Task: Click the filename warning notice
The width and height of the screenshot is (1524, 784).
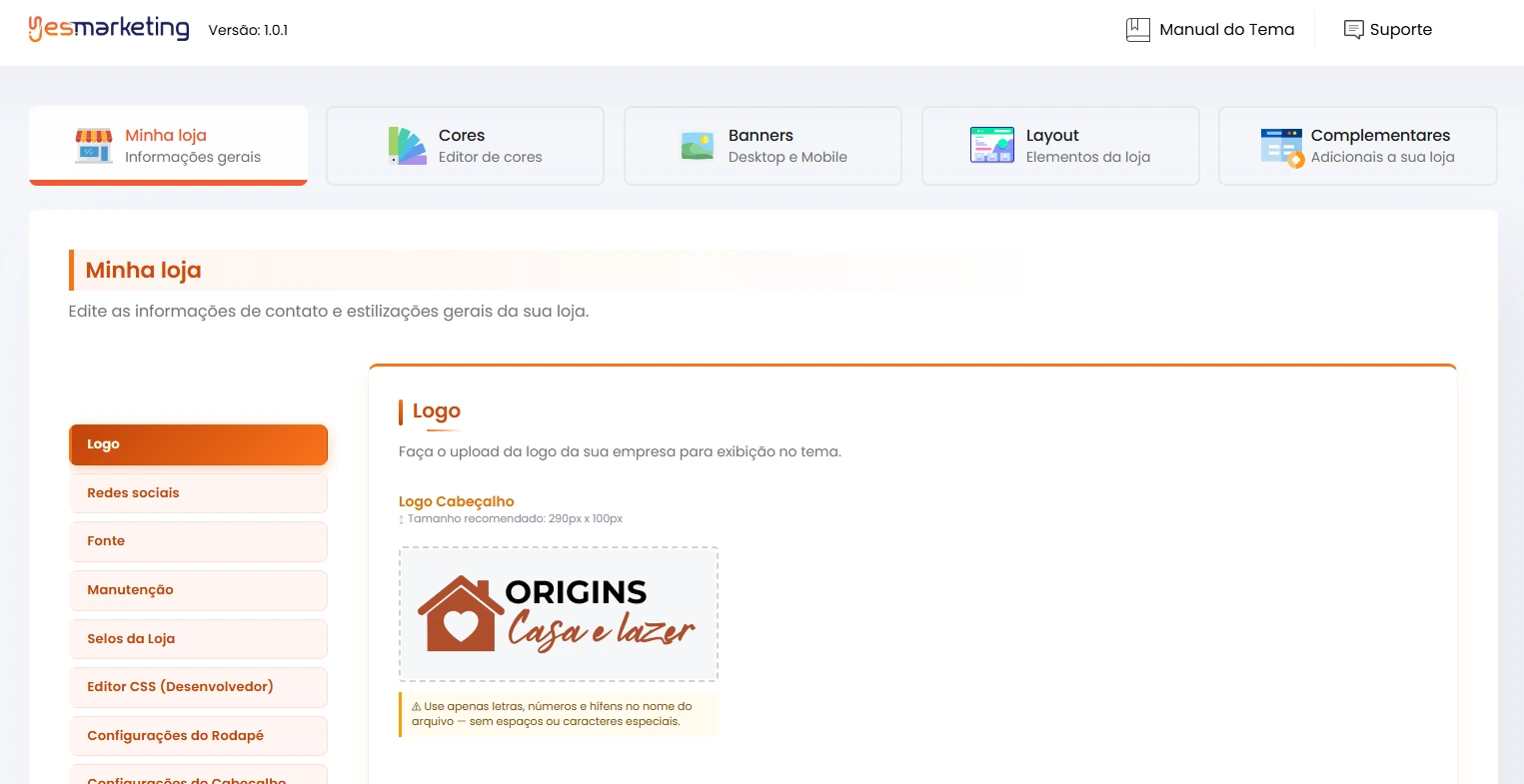Action: click(x=559, y=714)
